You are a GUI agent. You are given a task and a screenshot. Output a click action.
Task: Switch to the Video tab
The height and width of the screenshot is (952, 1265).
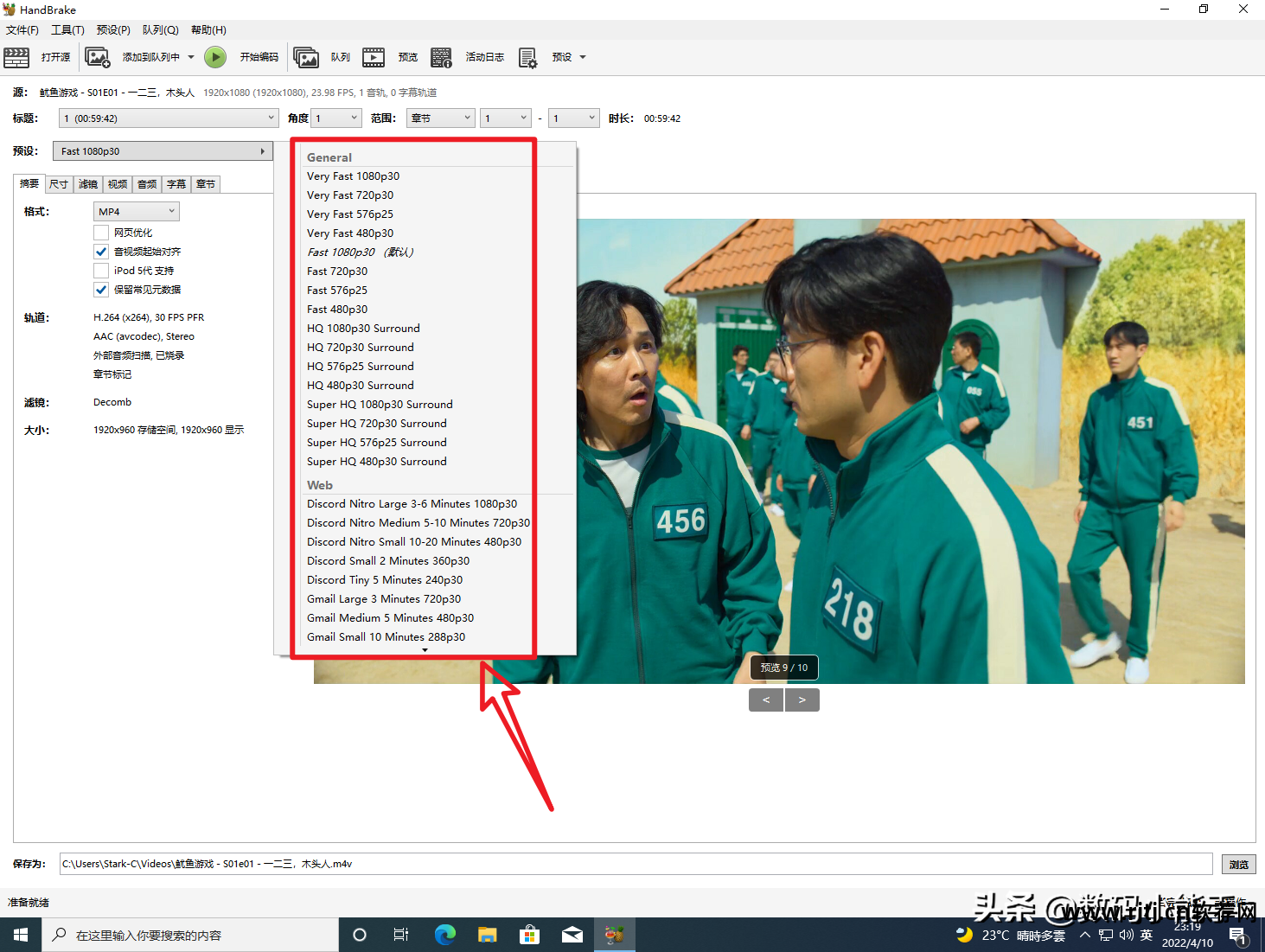(x=118, y=184)
